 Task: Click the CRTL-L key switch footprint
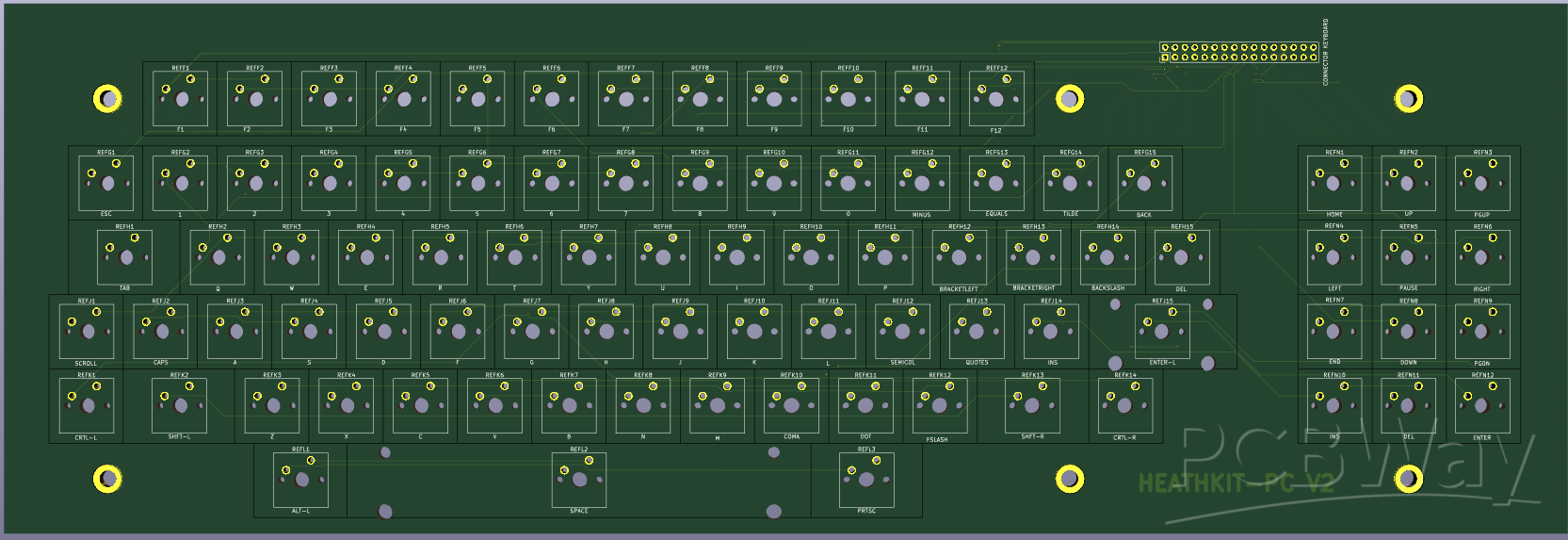[x=87, y=405]
